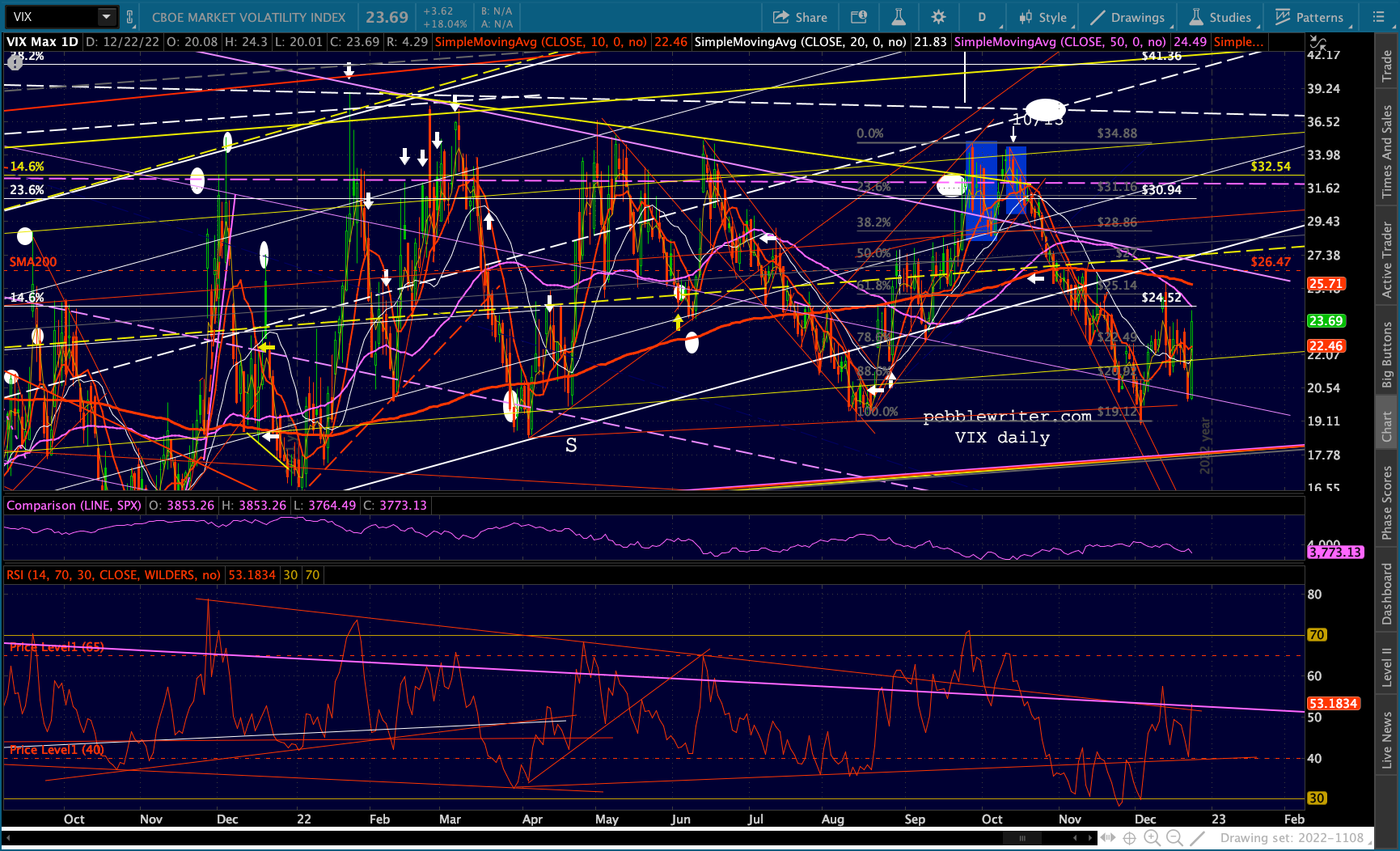This screenshot has width=1400, height=851.
Task: Toggle the expand time axis arrows
Action: [1107, 838]
